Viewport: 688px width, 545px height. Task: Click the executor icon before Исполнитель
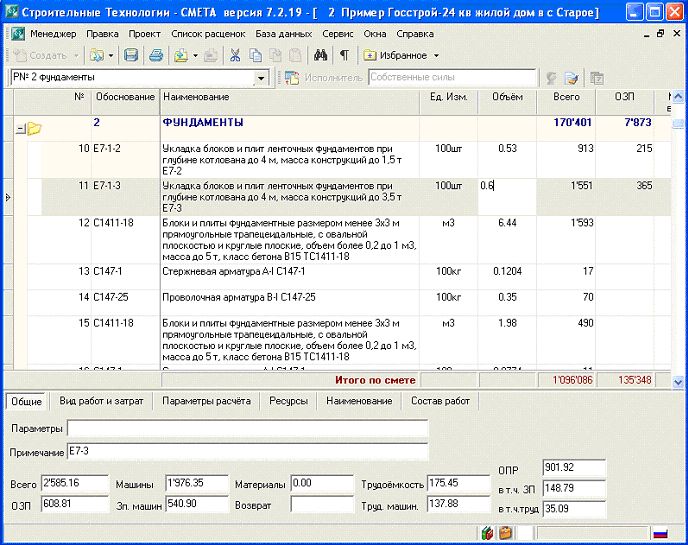[292, 78]
